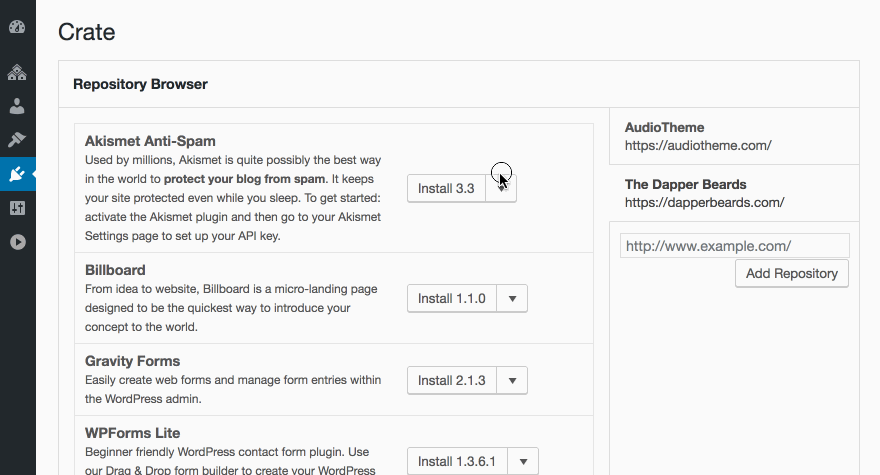Click the WPForms Lite plugin title

(132, 433)
